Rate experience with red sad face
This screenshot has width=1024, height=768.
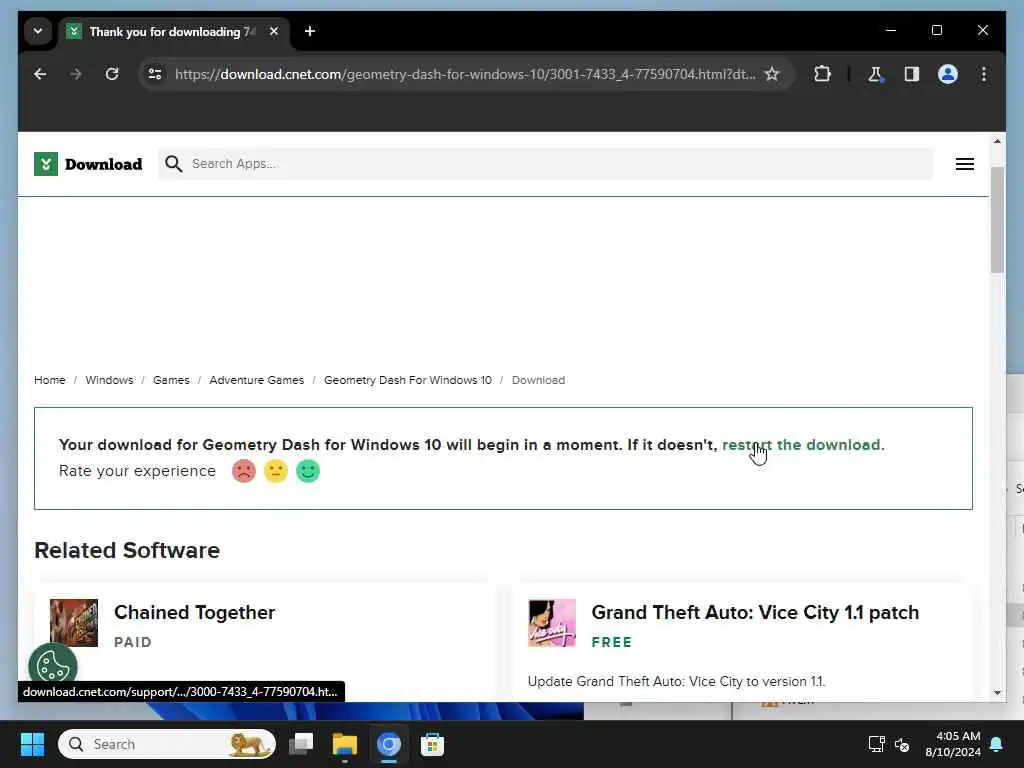[244, 471]
